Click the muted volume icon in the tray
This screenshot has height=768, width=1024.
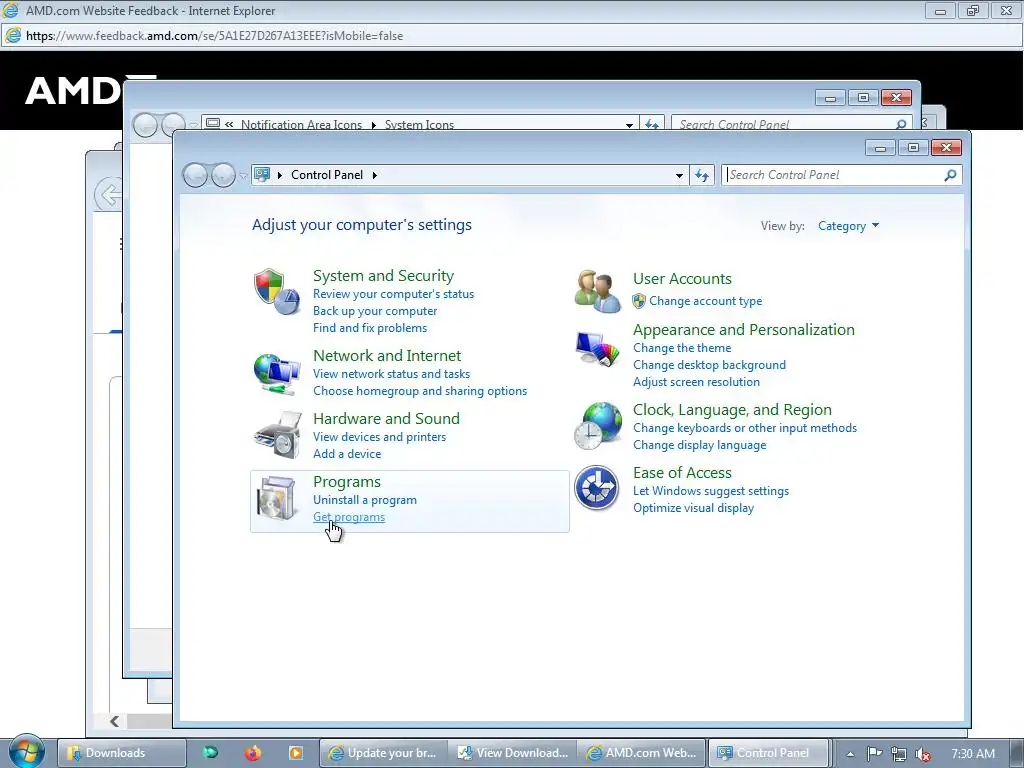point(923,754)
